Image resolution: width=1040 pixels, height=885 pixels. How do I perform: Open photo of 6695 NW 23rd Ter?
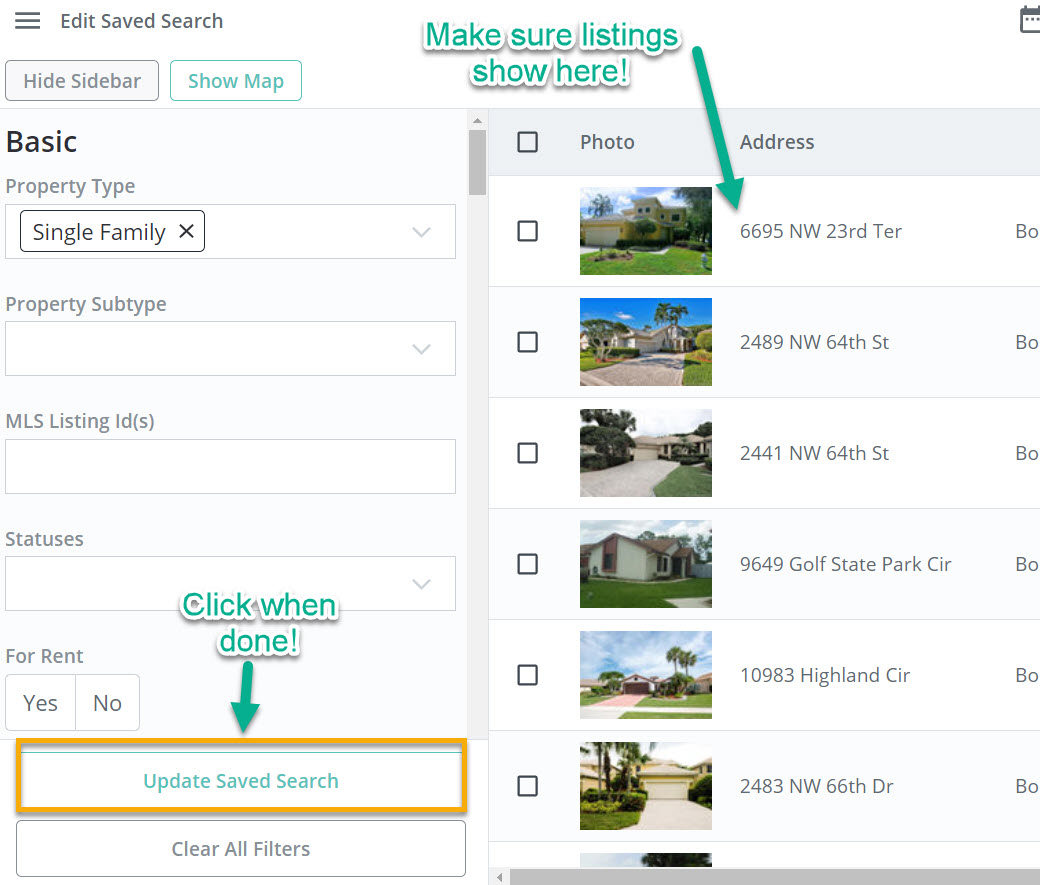[x=645, y=231]
